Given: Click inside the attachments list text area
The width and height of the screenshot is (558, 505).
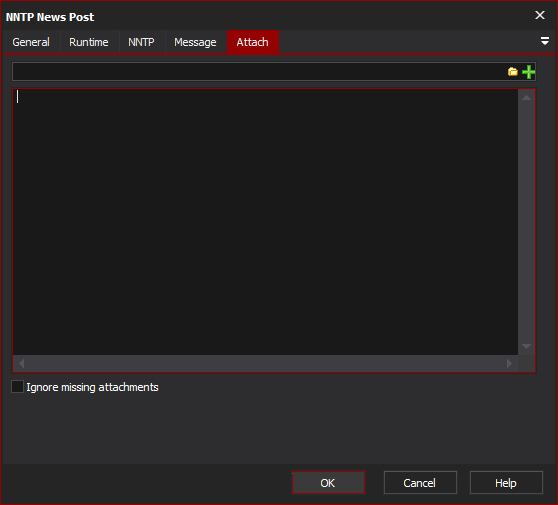Looking at the screenshot, I should [265, 221].
